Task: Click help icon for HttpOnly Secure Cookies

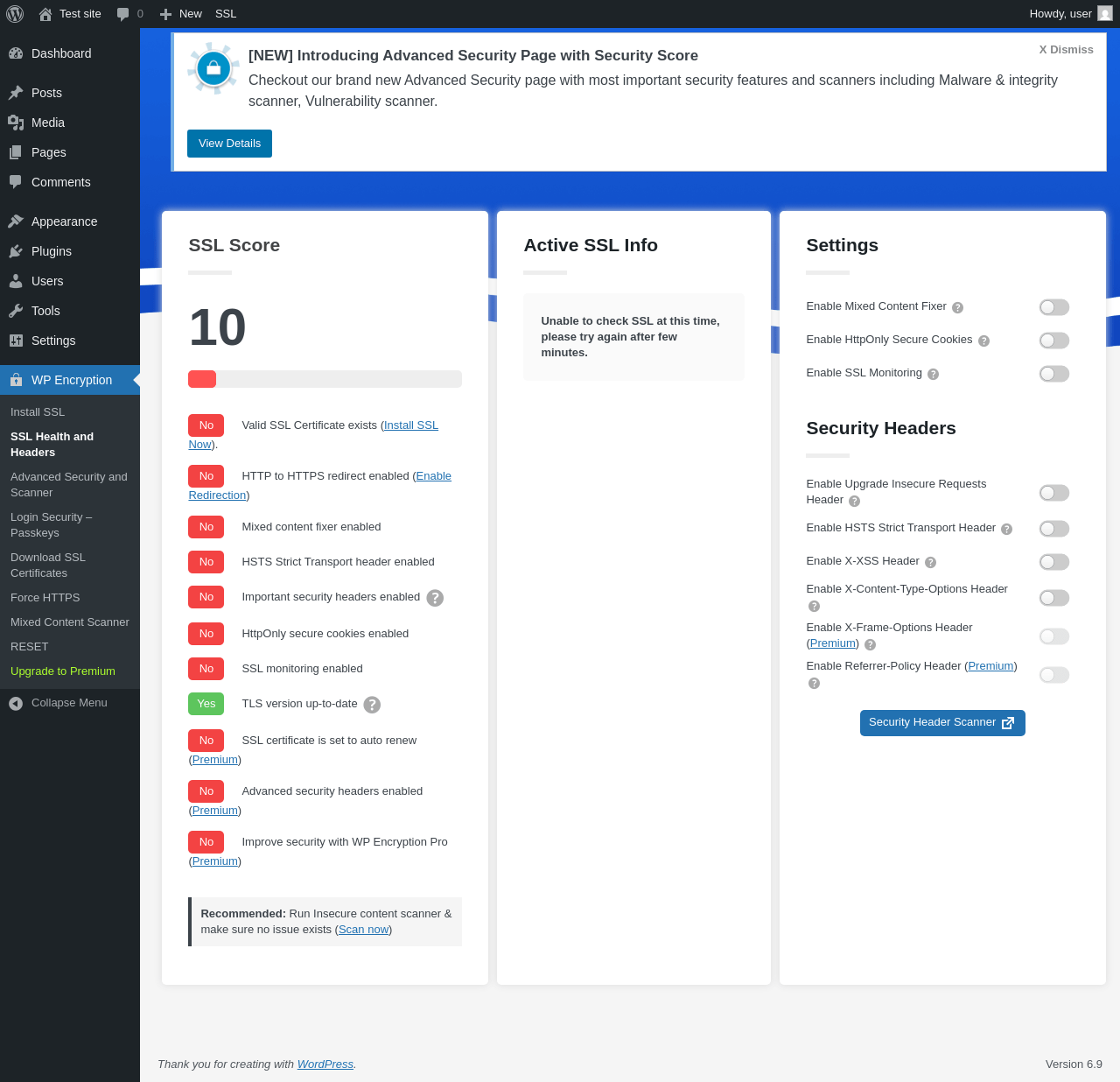Action: point(983,341)
